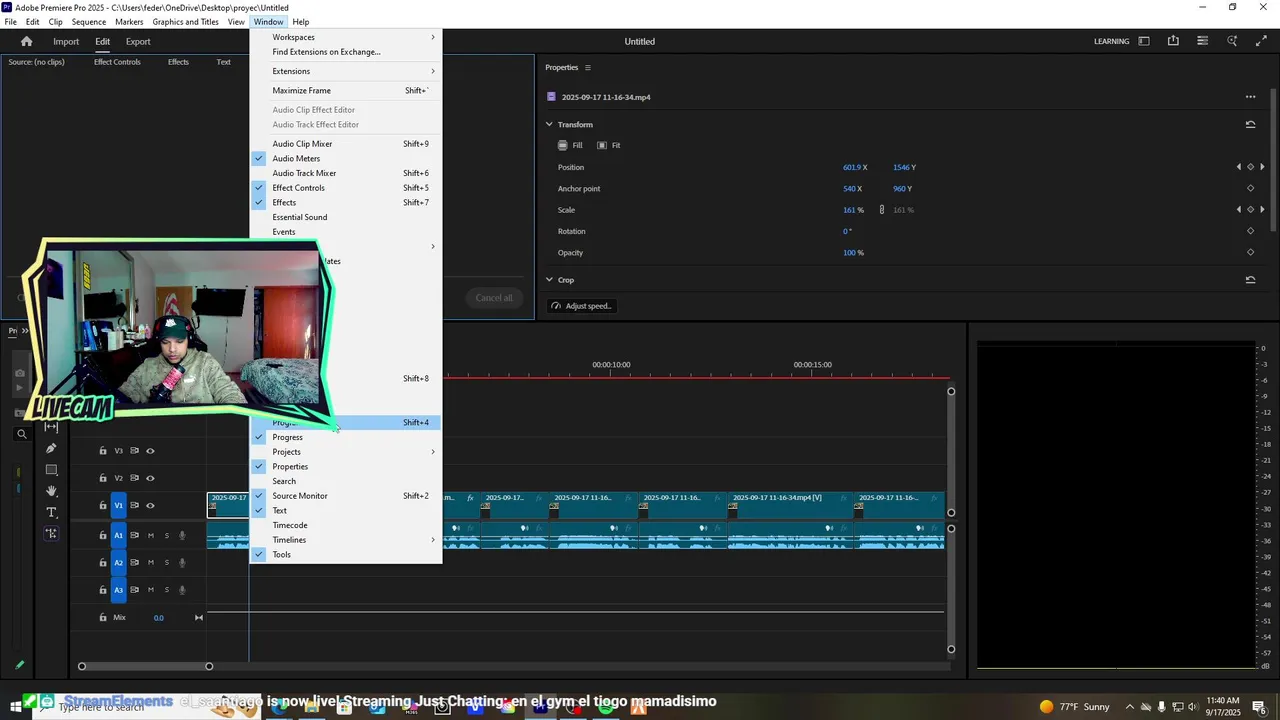Add an Anchor point keyframe
The width and height of the screenshot is (1280, 720).
click(x=1250, y=189)
